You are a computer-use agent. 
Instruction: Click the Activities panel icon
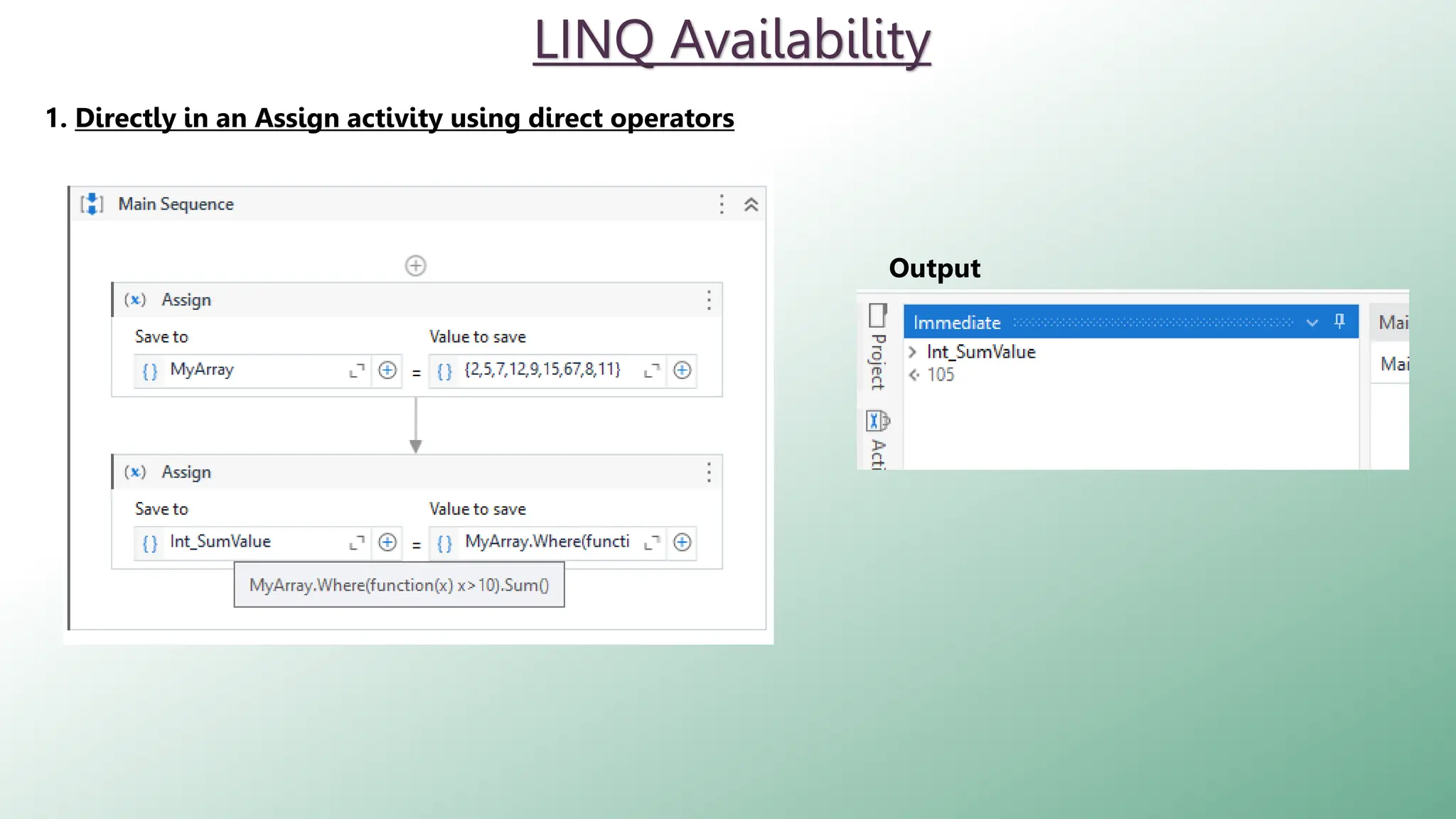(878, 421)
